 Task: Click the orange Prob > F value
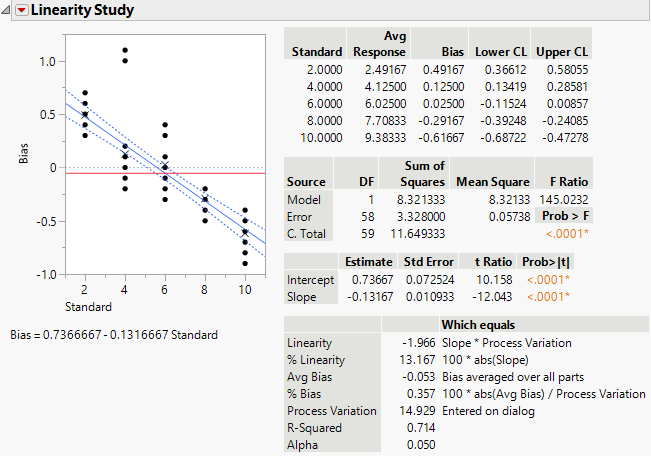[566, 233]
